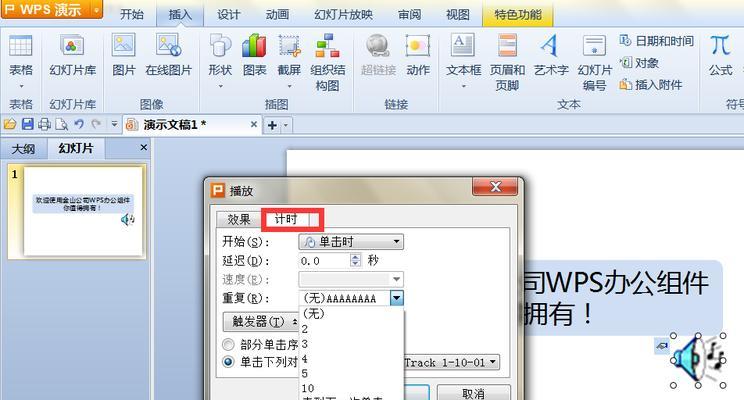Image resolution: width=744 pixels, height=400 pixels.
Task: Open the 审阅 ribbon tab
Action: 409,15
